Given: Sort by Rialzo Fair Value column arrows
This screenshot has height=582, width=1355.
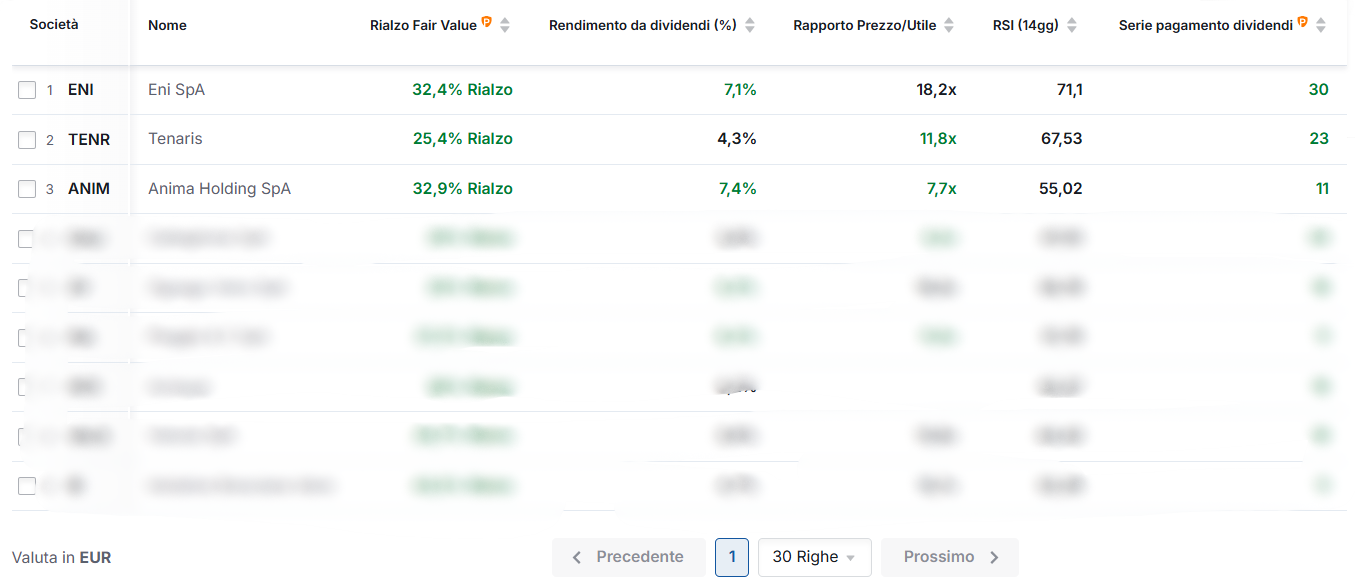Looking at the screenshot, I should [505, 26].
